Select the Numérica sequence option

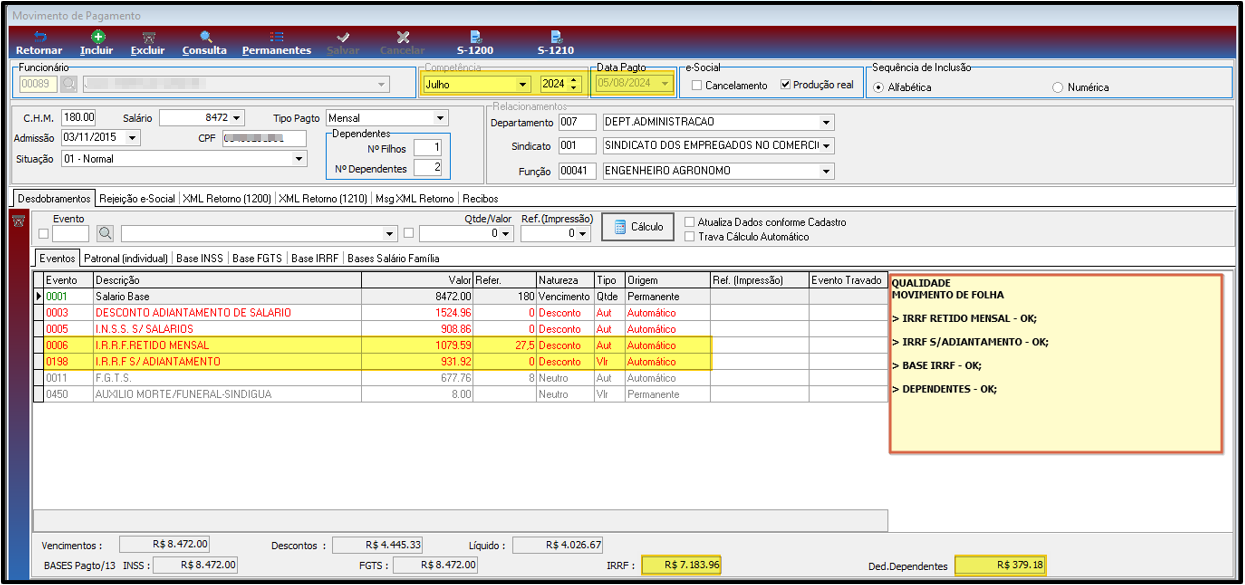click(x=1058, y=87)
